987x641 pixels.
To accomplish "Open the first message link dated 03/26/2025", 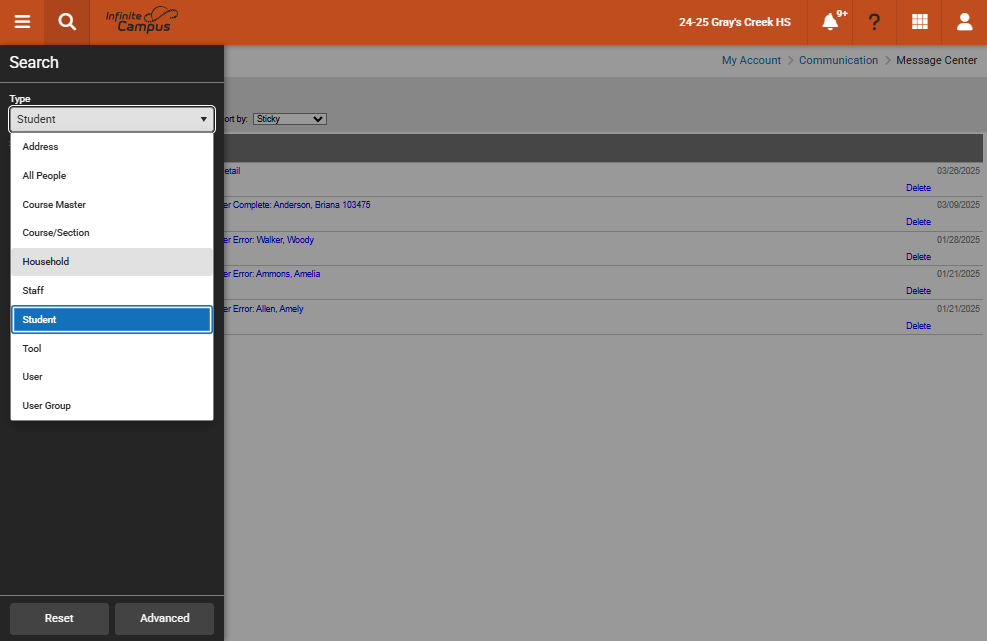I will (232, 171).
